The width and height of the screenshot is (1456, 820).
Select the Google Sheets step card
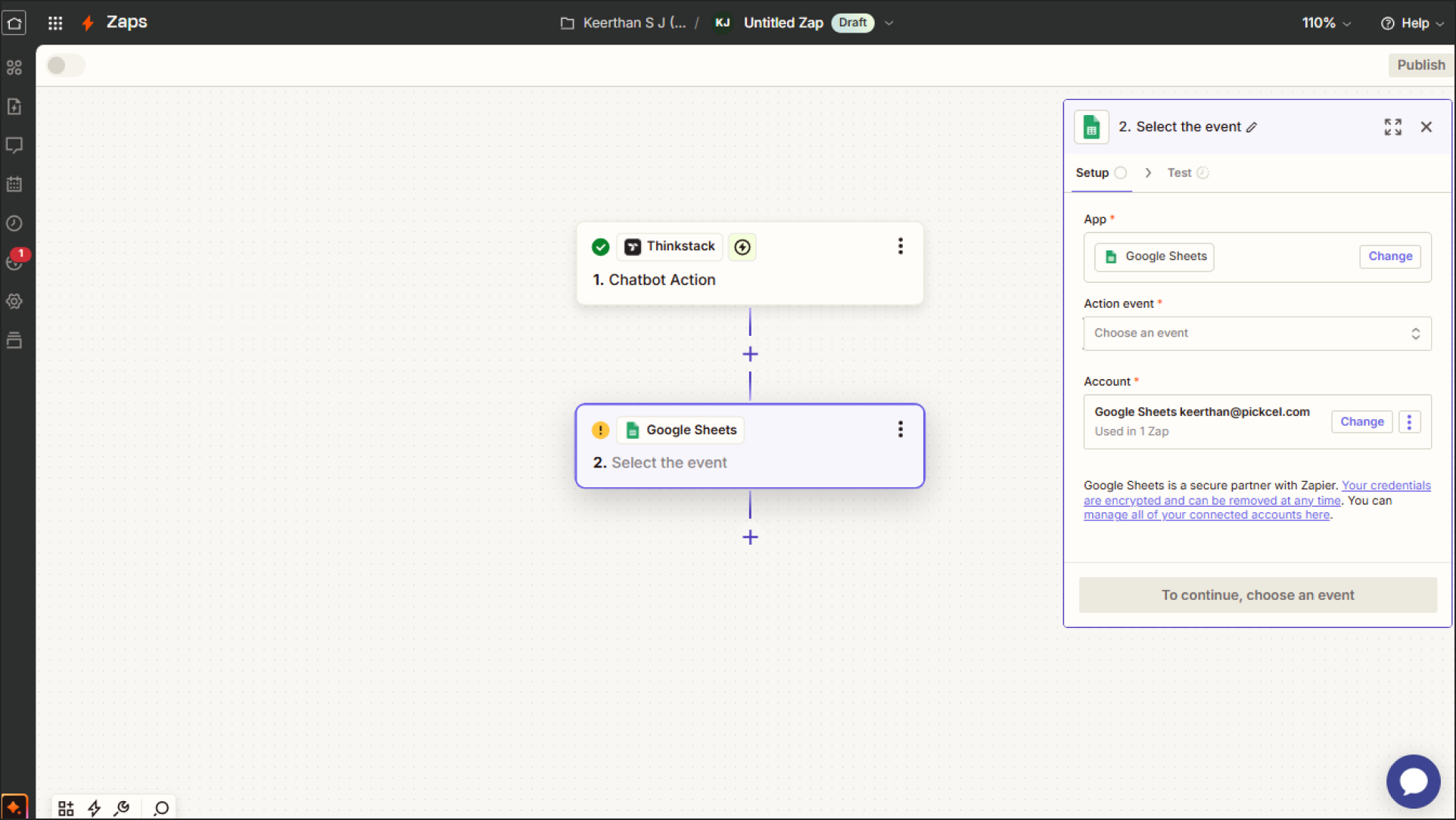[x=750, y=446]
